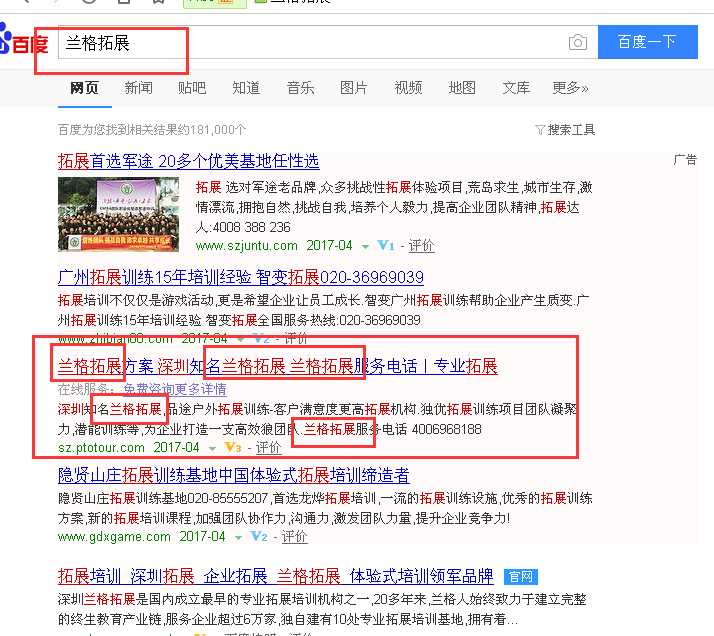Expand the dropdown arrow after gdxgame.com date
This screenshot has width=714, height=636.
pyautogui.click(x=238, y=538)
